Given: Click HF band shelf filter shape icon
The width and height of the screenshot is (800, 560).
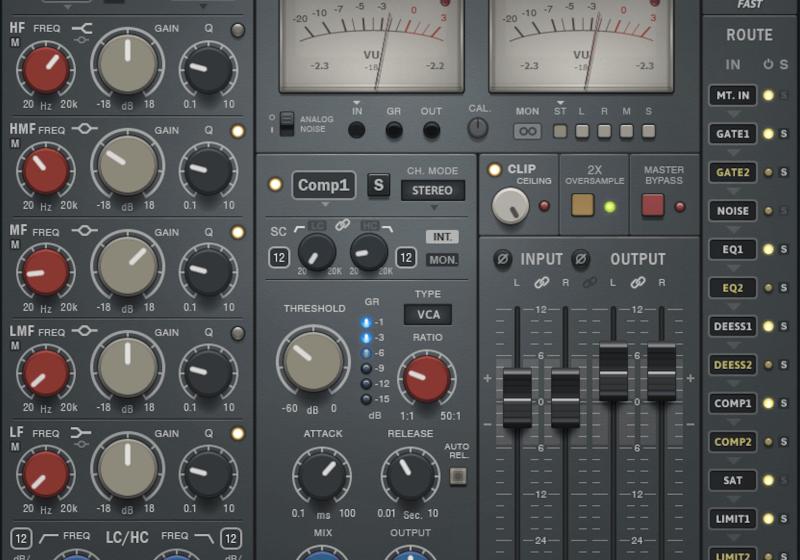Looking at the screenshot, I should 82,28.
